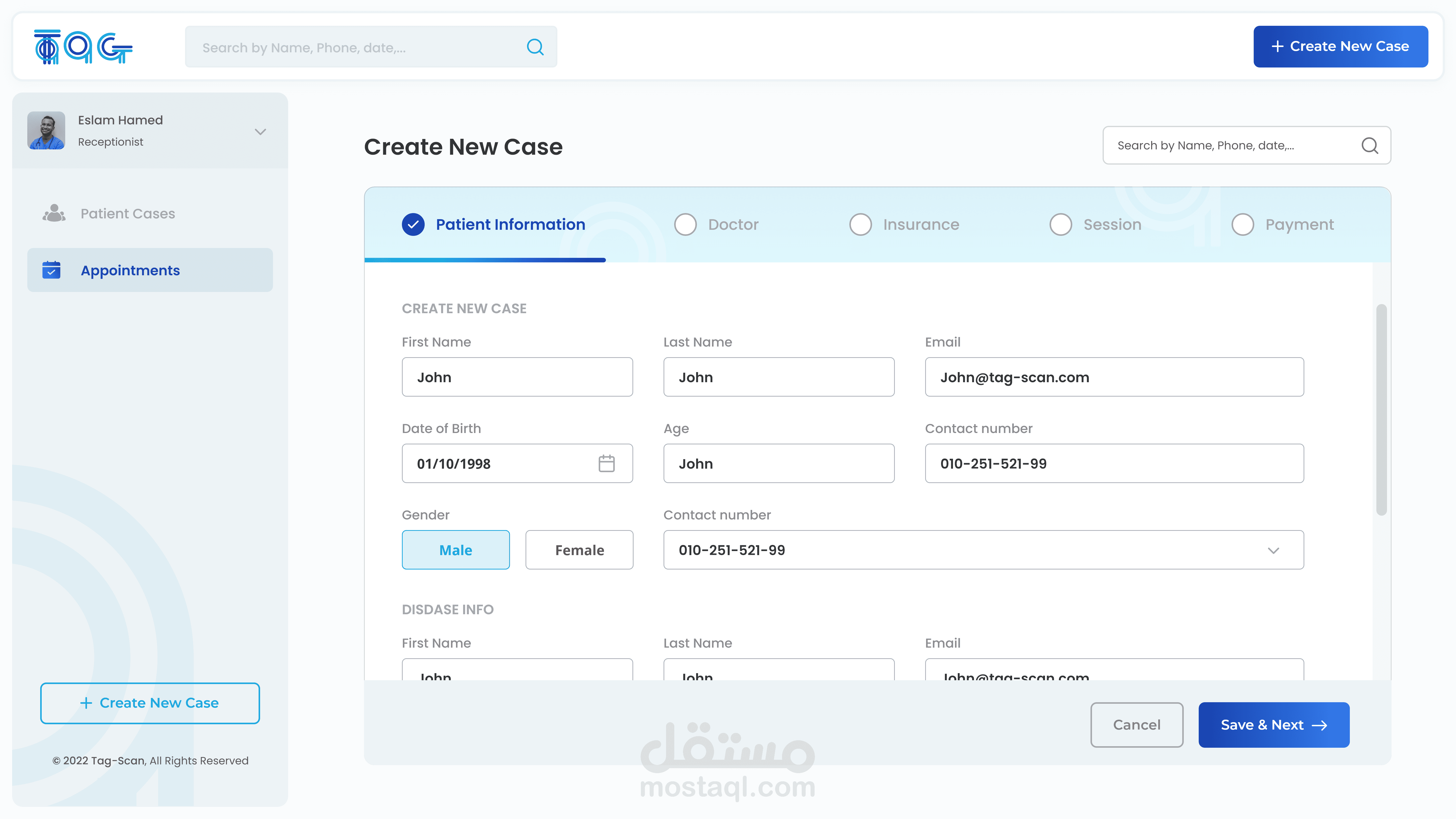Click the Appointments calendar icon

[x=51, y=270]
